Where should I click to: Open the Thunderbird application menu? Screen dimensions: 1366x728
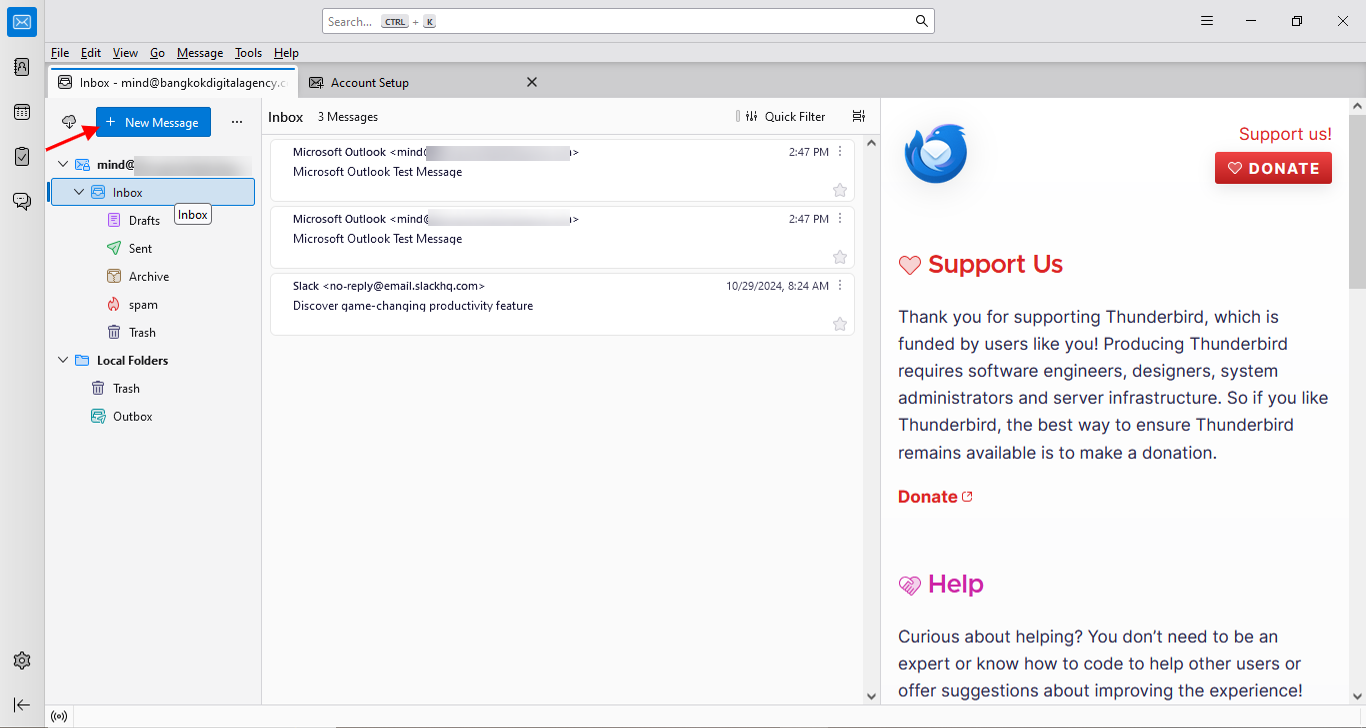pyautogui.click(x=1207, y=21)
